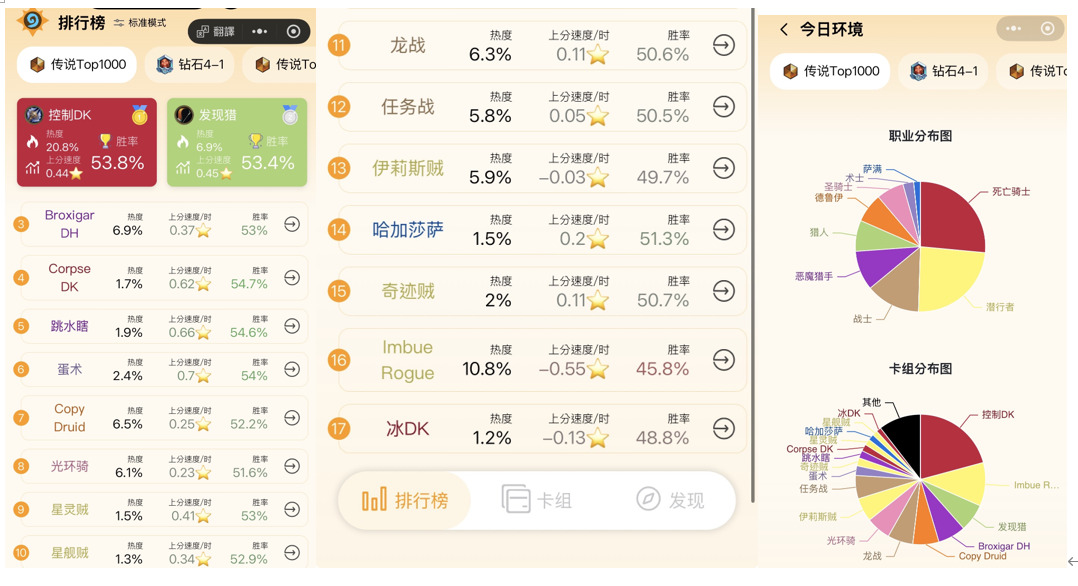1078x586 pixels.
Task: Click the 星舰贼 ranking row name
Action: (69, 552)
